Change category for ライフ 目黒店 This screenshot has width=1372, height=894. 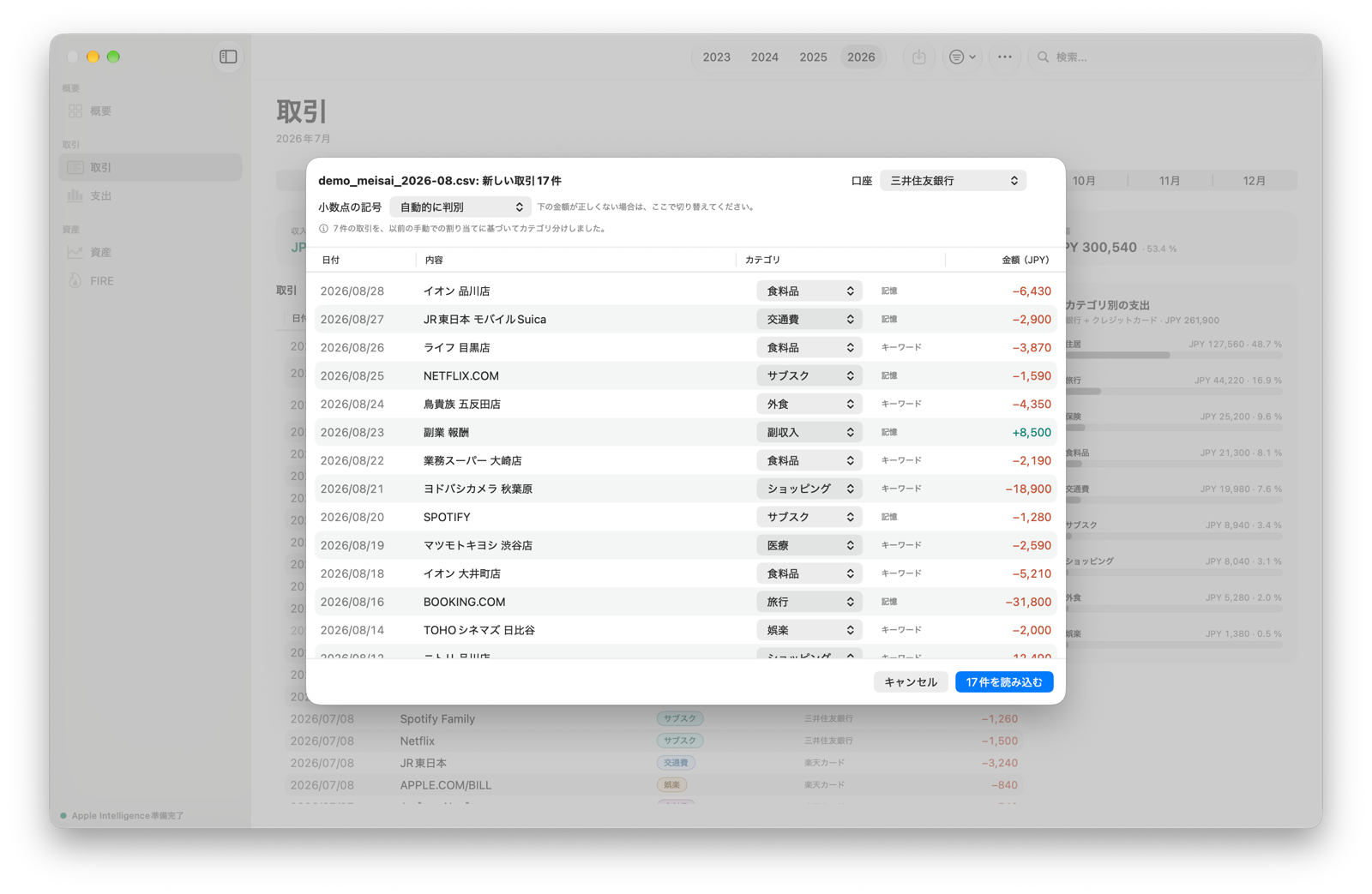pyautogui.click(x=809, y=348)
